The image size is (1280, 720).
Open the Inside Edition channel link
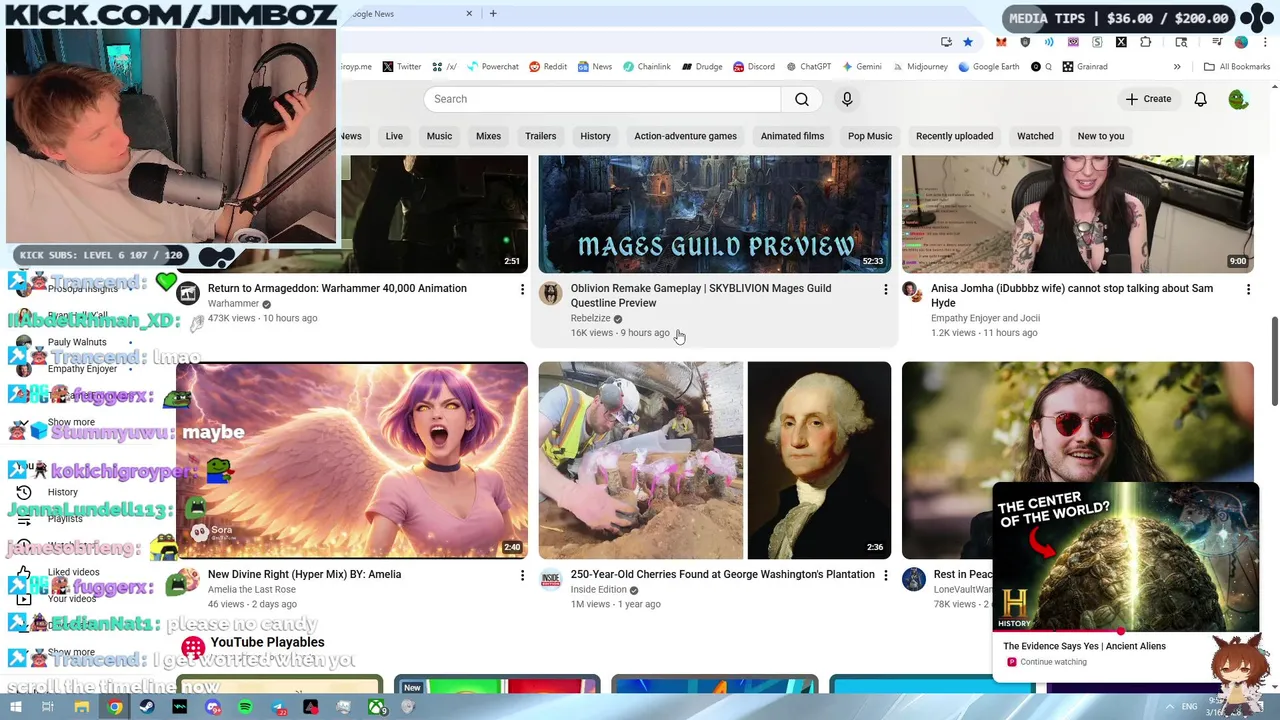598,590
